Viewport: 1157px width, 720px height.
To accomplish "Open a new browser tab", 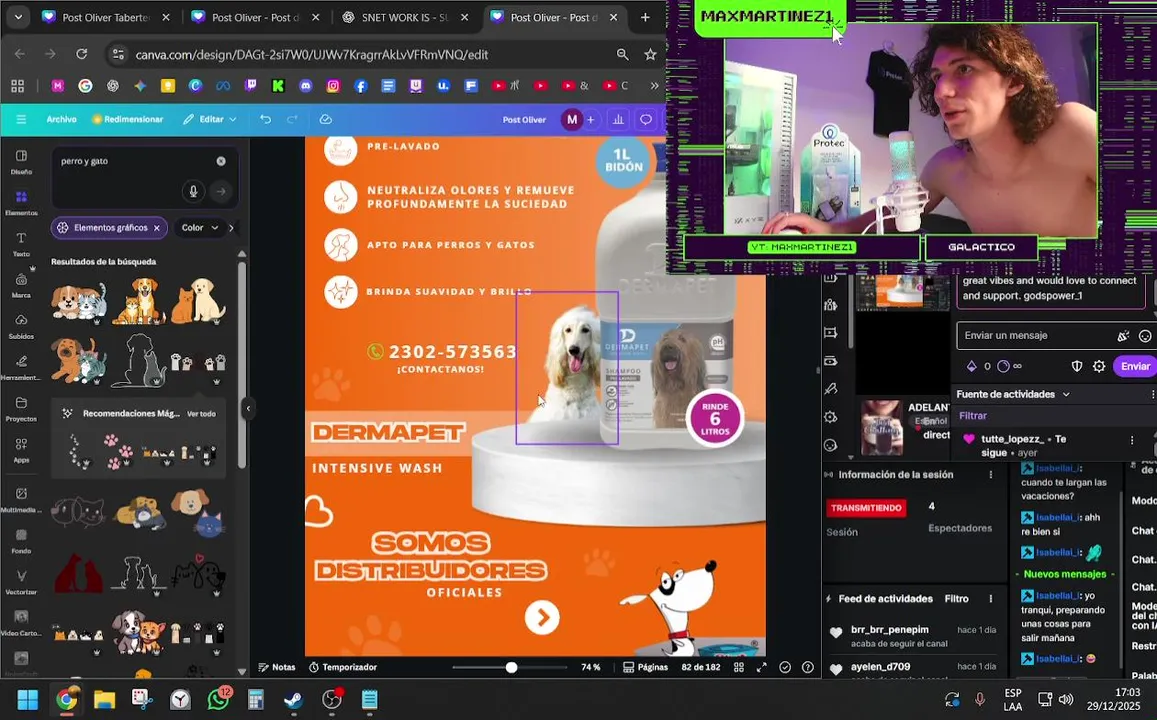I will [645, 17].
